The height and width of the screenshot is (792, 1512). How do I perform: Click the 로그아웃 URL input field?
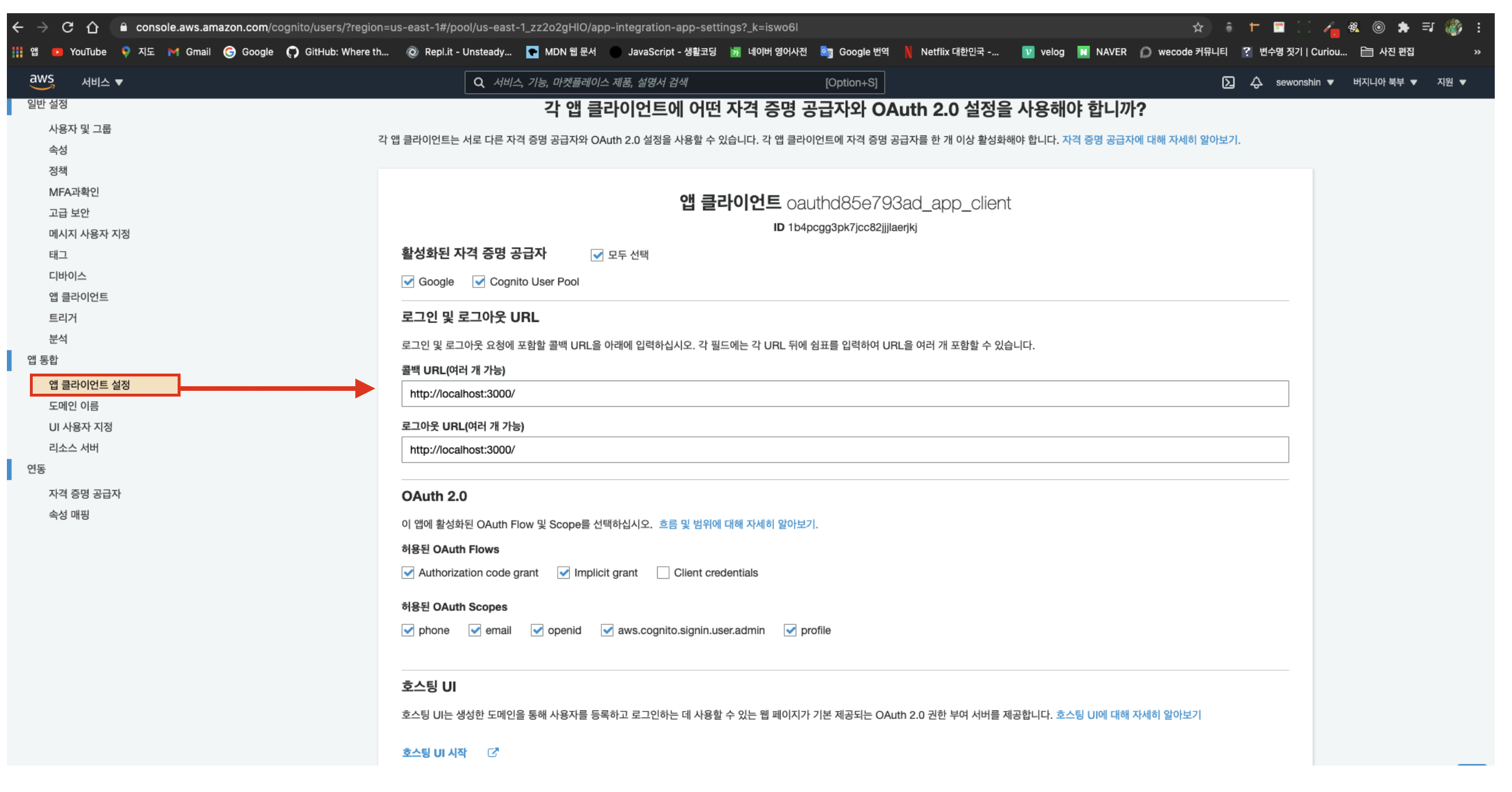pos(845,450)
